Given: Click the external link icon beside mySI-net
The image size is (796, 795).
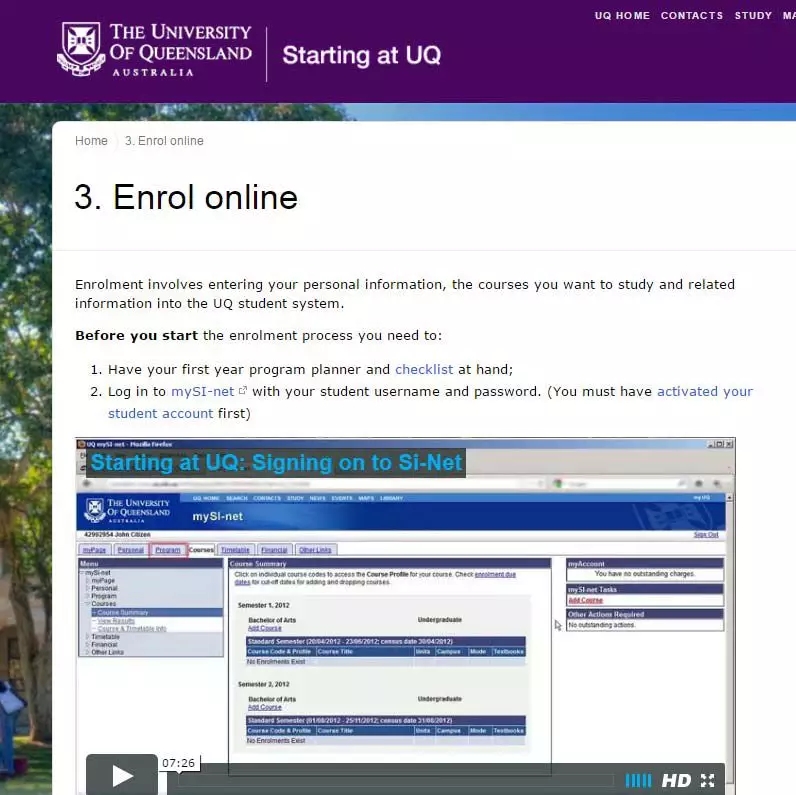Looking at the screenshot, I should tap(243, 392).
